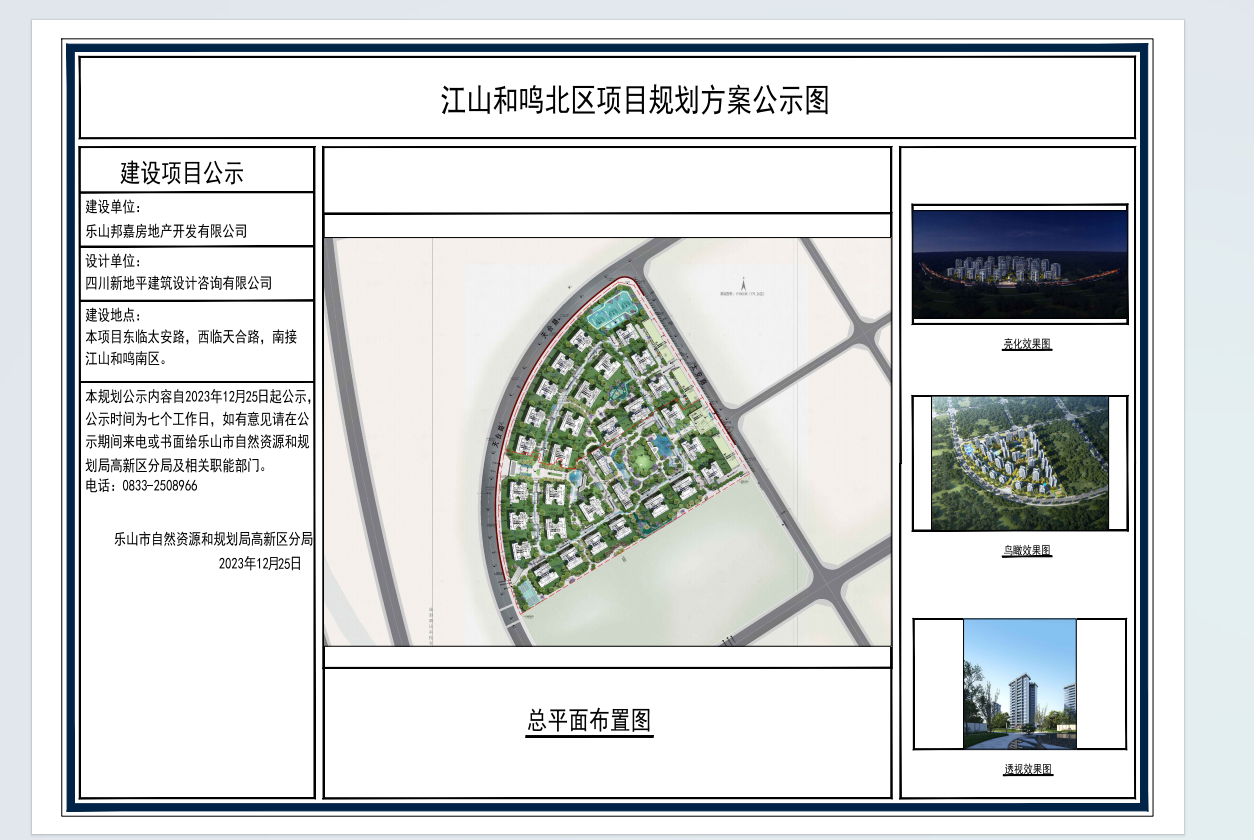The width and height of the screenshot is (1254, 840).
Task: Select the main title 江山和鸣北区项目规划方案公示图
Action: [x=636, y=100]
